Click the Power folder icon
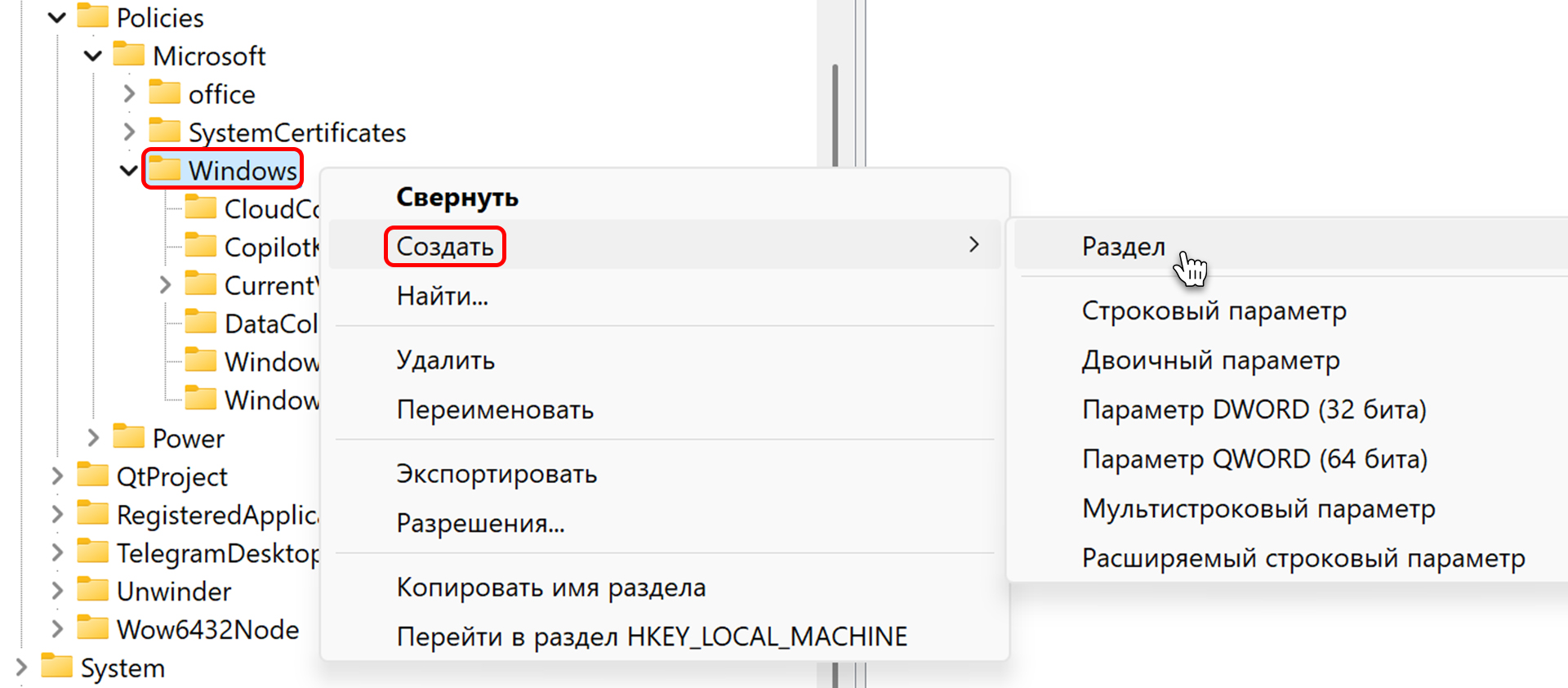 coord(129,437)
